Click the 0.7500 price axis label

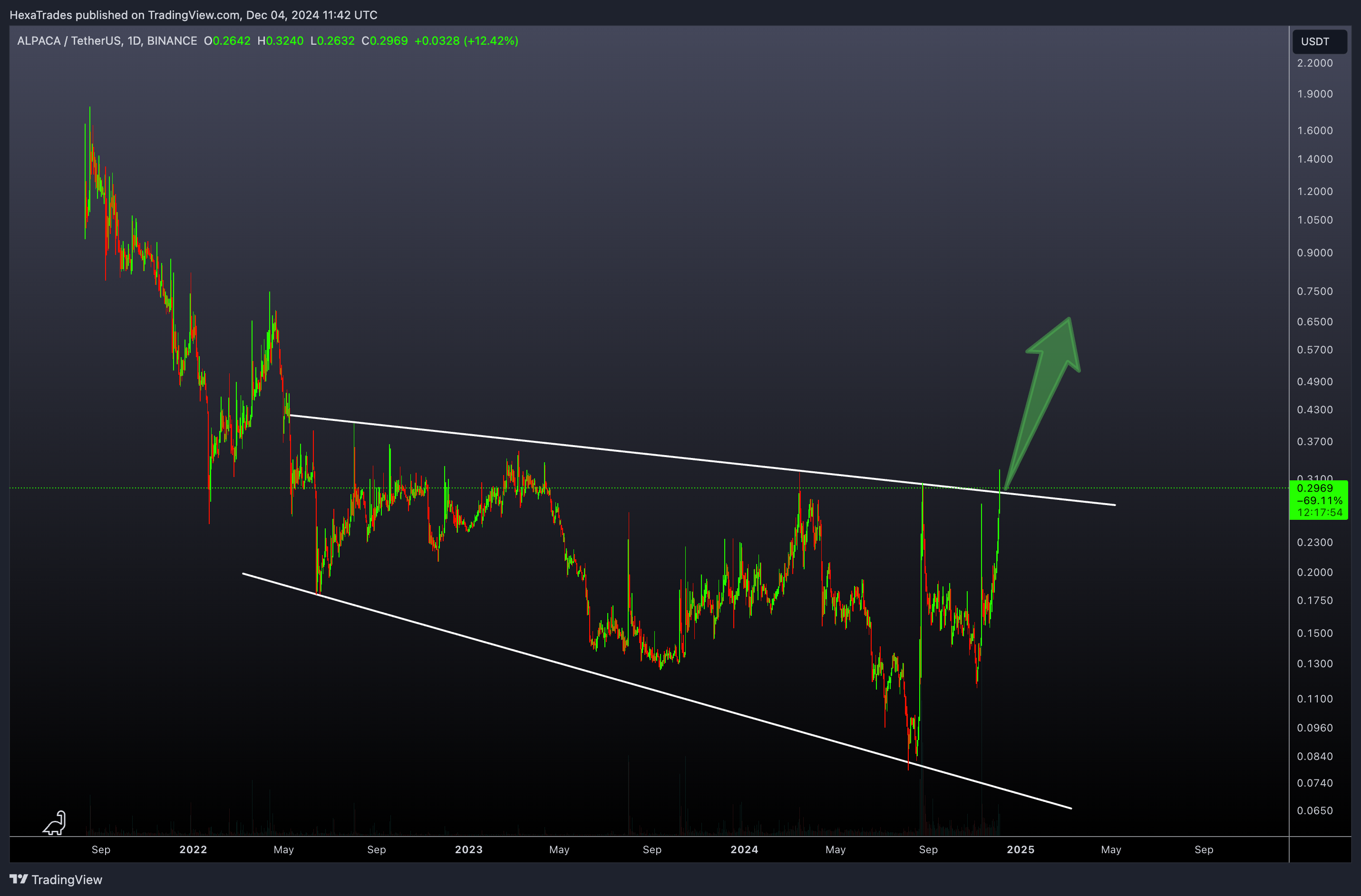(x=1315, y=292)
